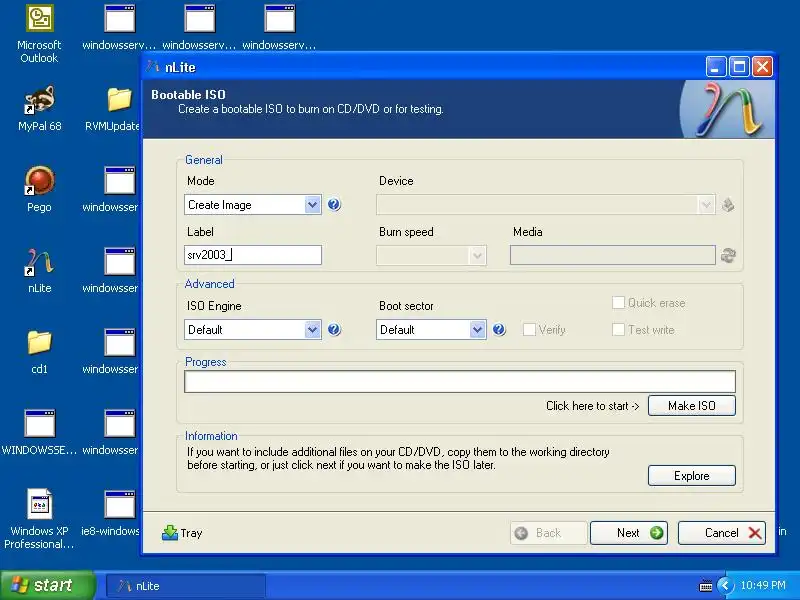Select the cd1 folder on the desktop
This screenshot has width=800, height=600.
point(39,352)
